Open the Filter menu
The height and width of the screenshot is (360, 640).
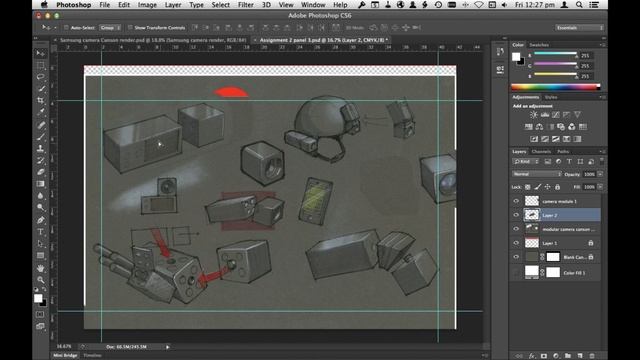(245, 5)
